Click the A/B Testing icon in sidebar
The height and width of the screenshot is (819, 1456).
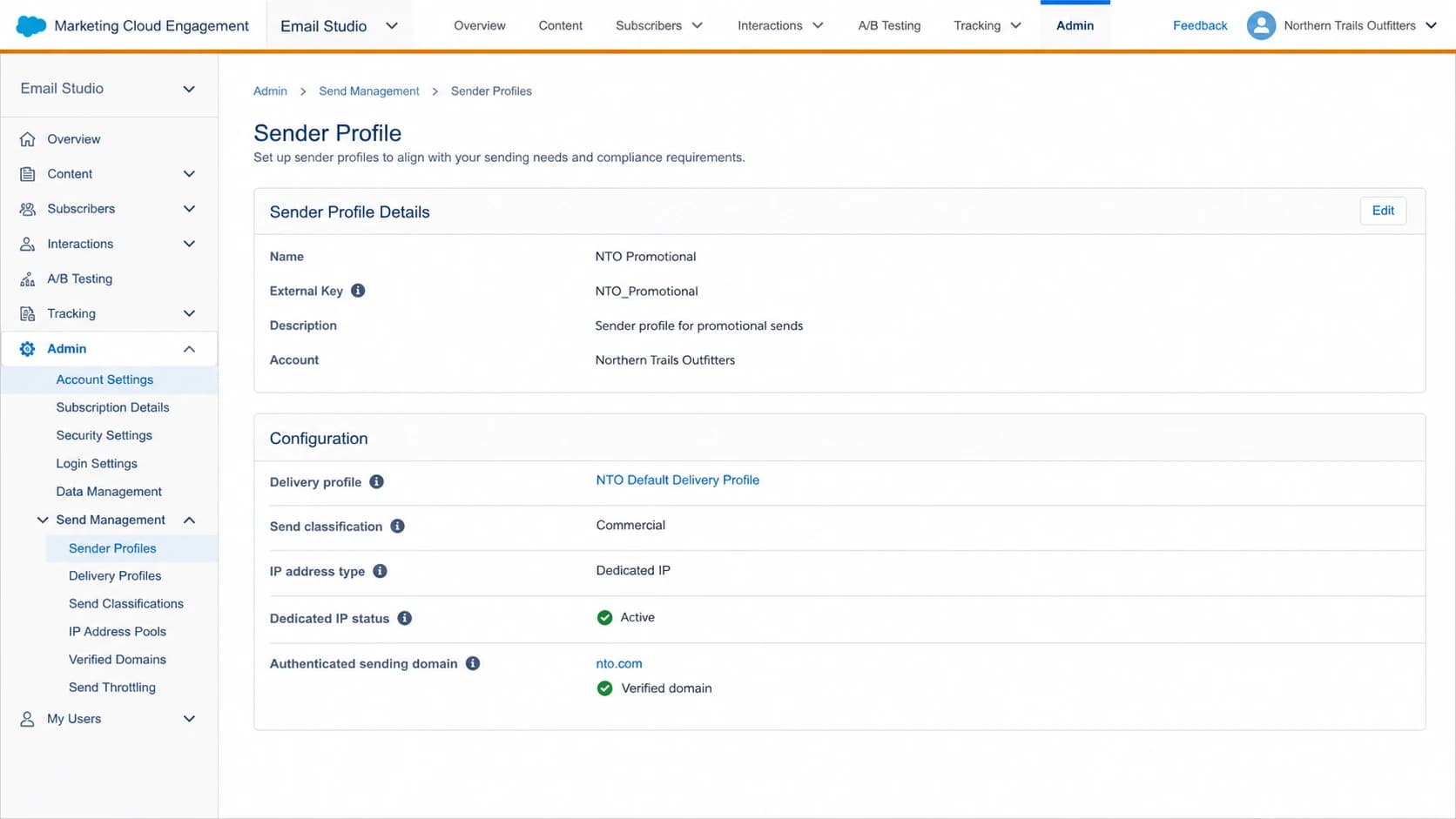tap(28, 279)
